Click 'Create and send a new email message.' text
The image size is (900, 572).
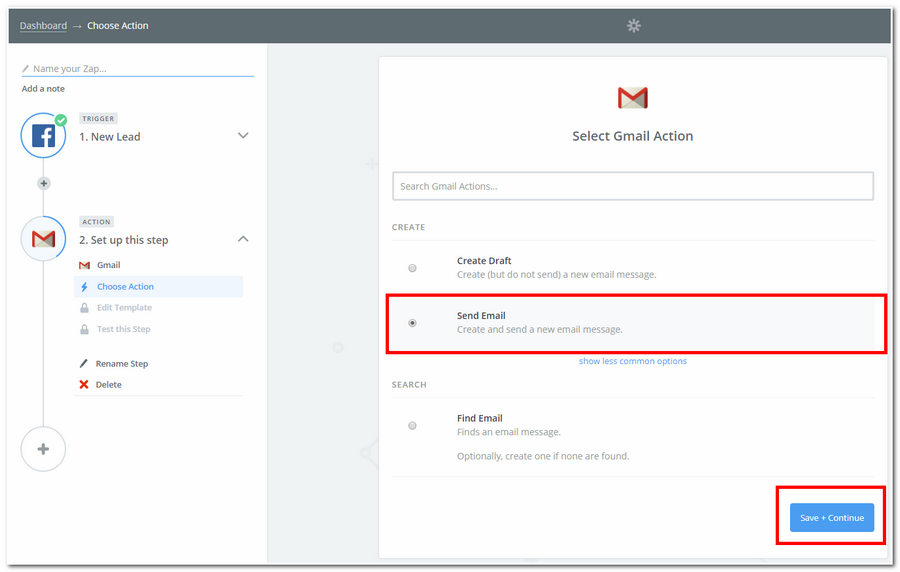[540, 329]
